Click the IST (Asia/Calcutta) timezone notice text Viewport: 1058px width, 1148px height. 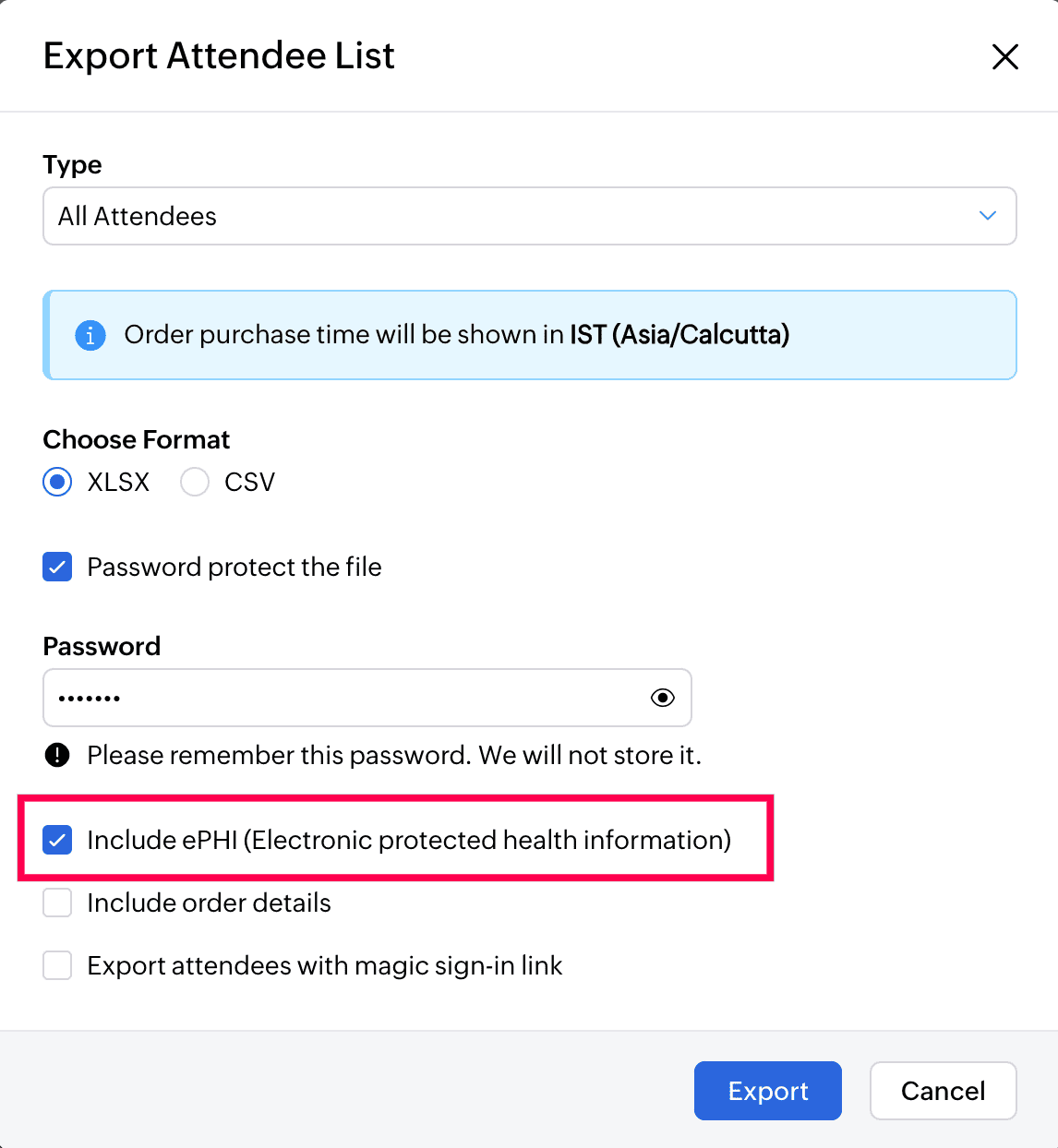point(679,334)
